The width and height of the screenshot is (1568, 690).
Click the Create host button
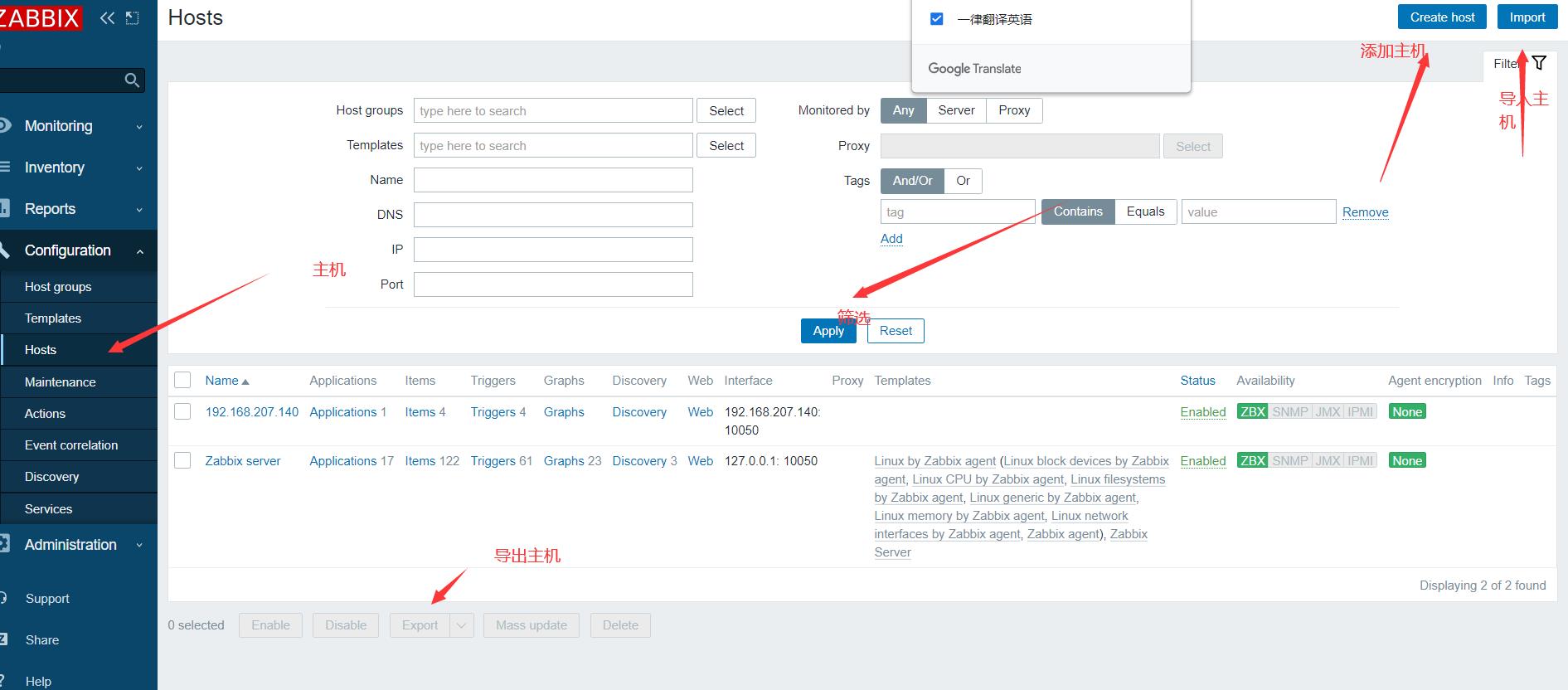[1442, 17]
